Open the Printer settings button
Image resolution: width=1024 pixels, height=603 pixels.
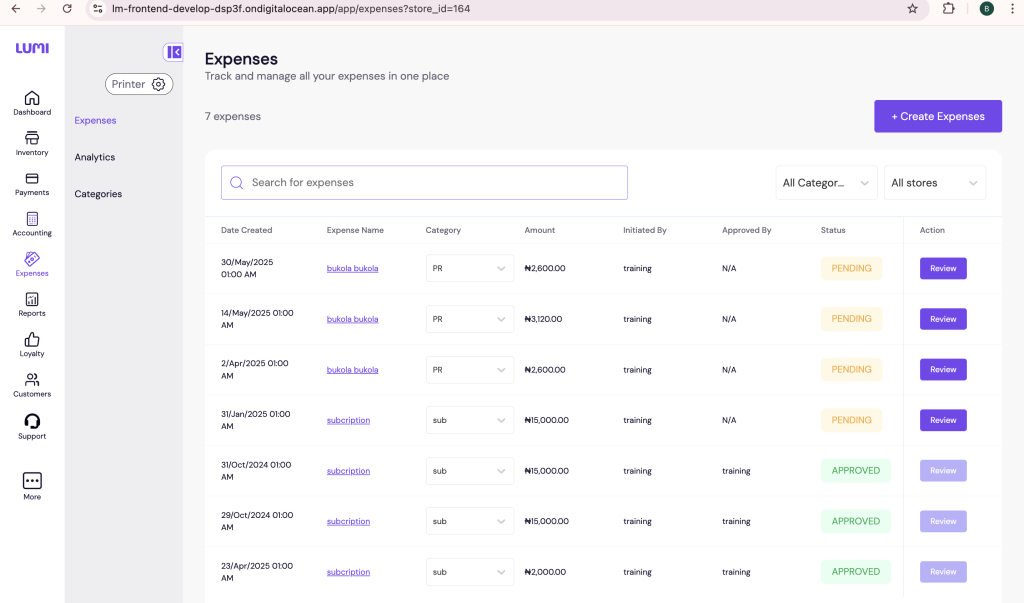point(139,84)
